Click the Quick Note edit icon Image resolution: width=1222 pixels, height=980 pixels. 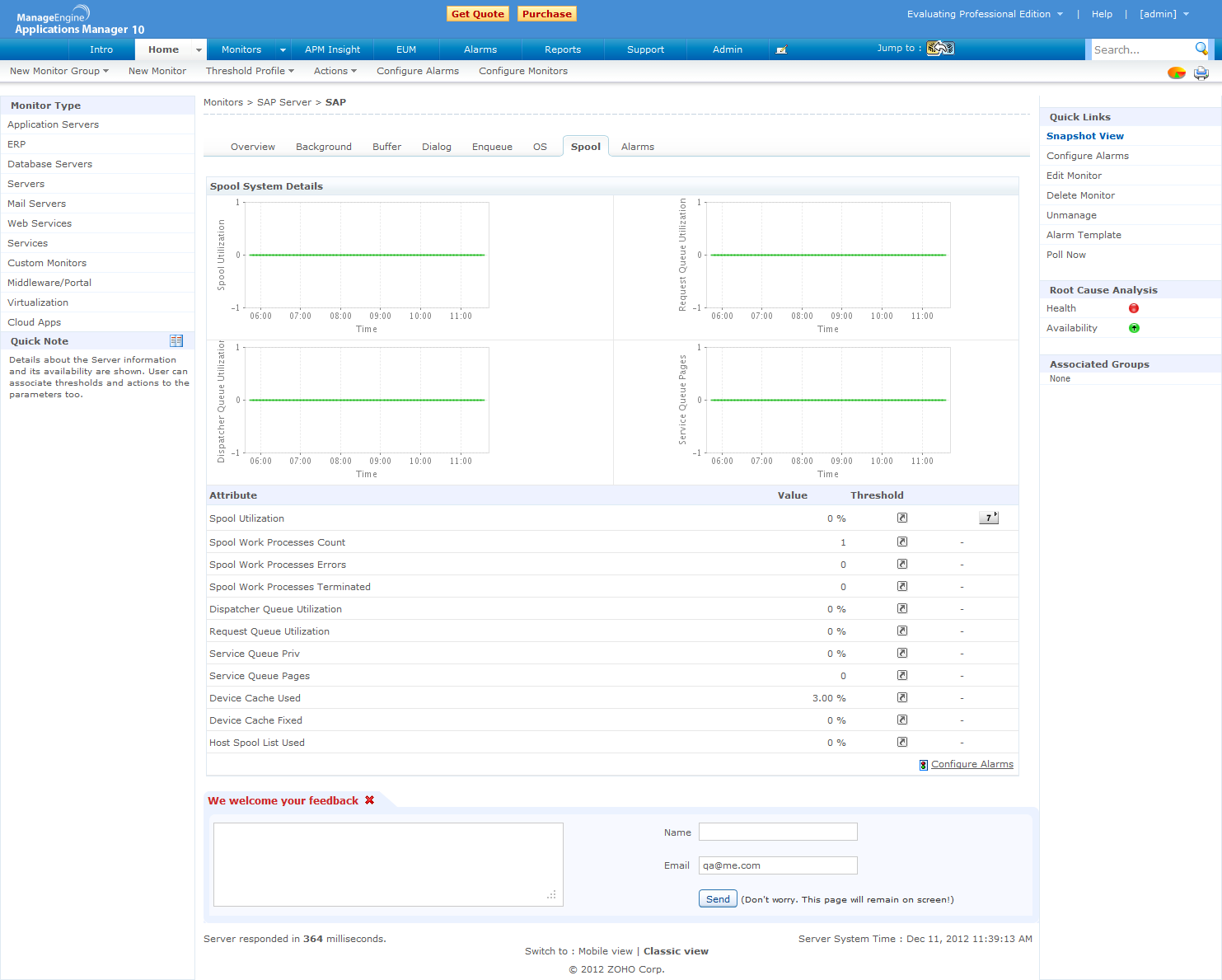176,341
